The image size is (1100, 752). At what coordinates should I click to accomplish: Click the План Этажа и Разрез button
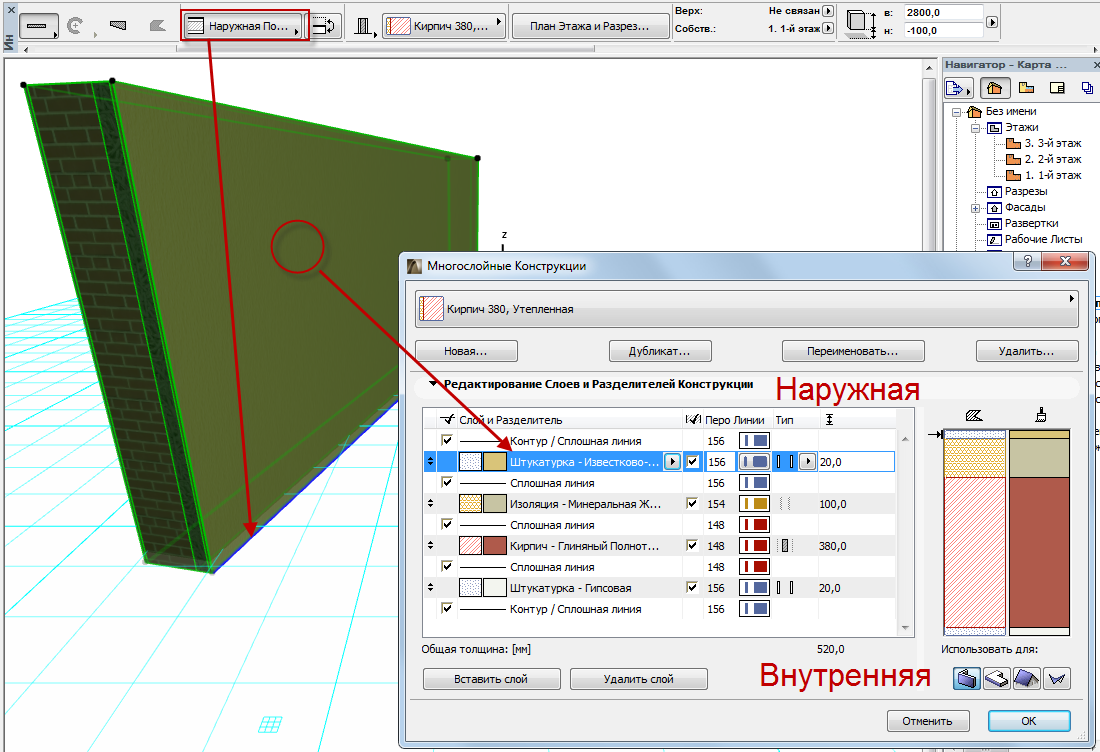pos(590,26)
